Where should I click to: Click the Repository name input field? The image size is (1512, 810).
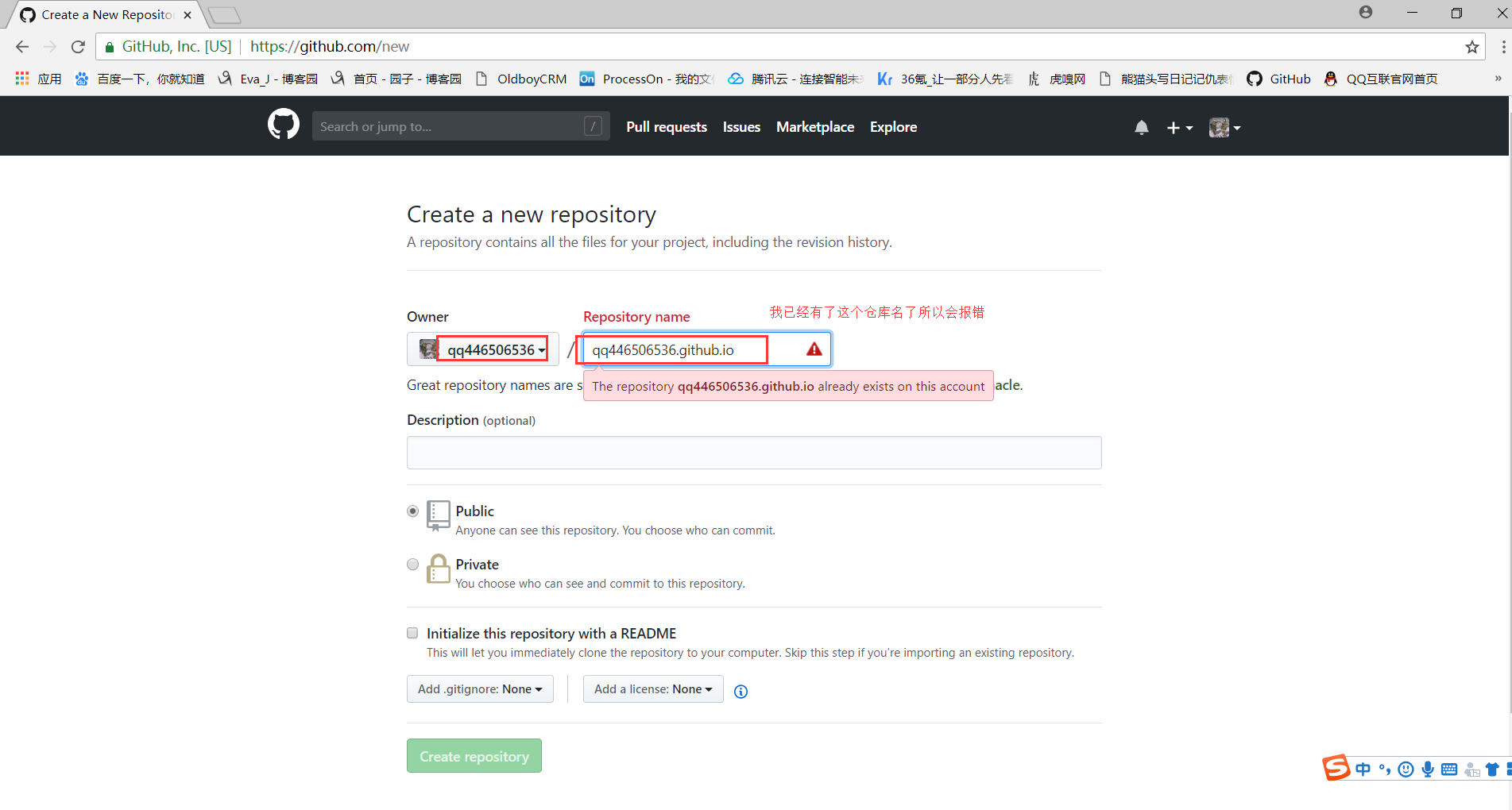click(706, 349)
